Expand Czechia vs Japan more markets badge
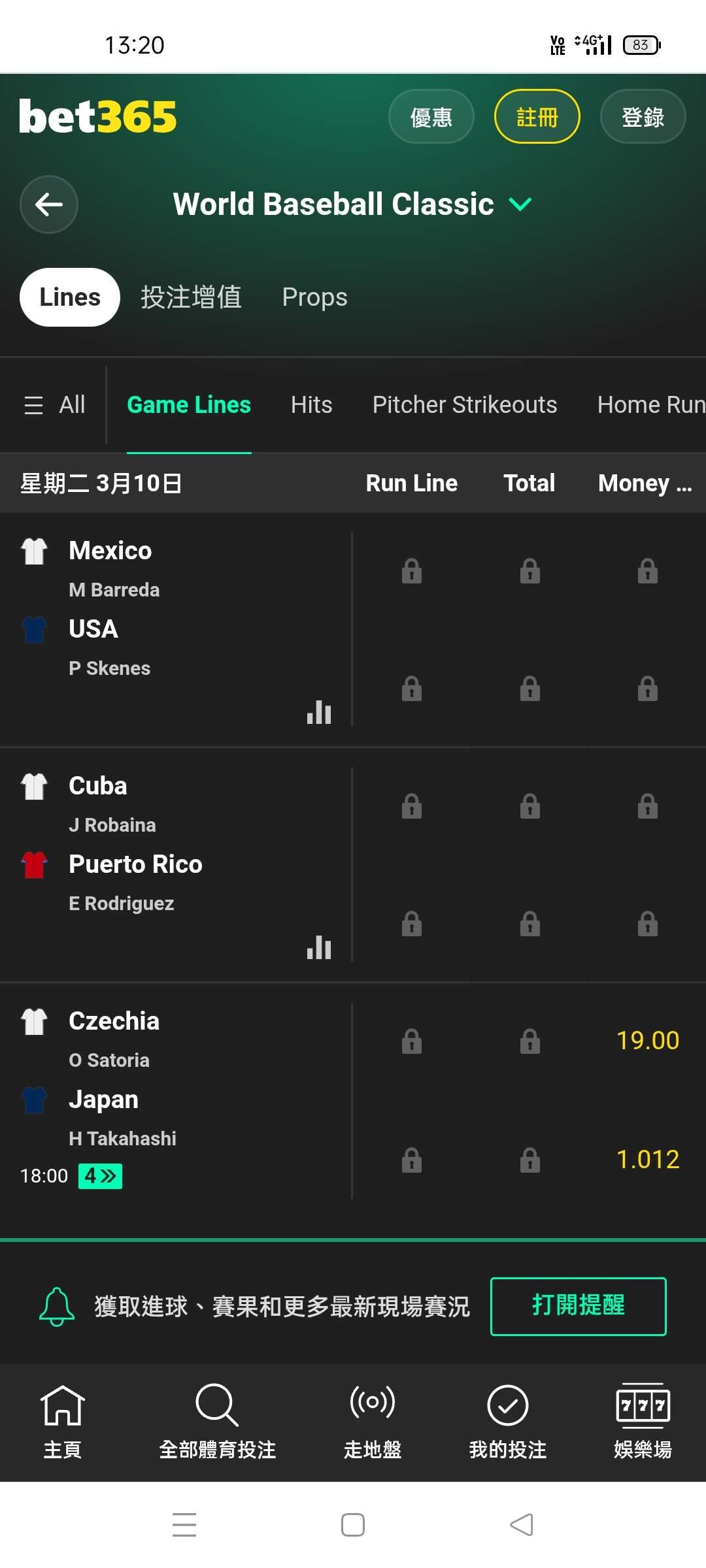706x1568 pixels. 100,1176
